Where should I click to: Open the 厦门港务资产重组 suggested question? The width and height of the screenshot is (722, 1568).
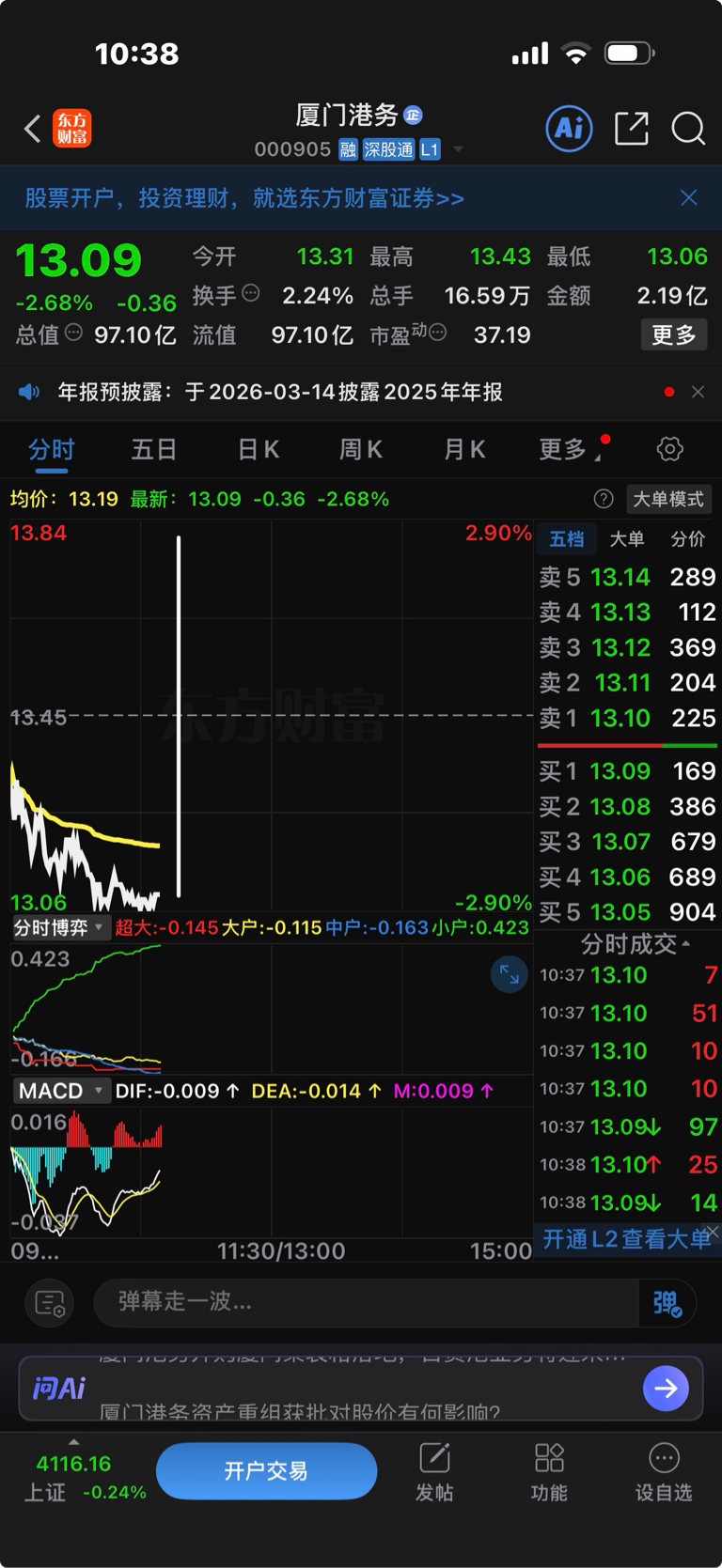tap(299, 1411)
